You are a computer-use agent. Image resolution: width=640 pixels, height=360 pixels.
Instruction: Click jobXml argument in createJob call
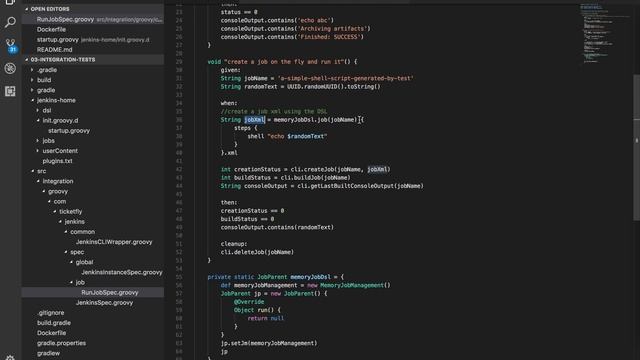(x=377, y=169)
